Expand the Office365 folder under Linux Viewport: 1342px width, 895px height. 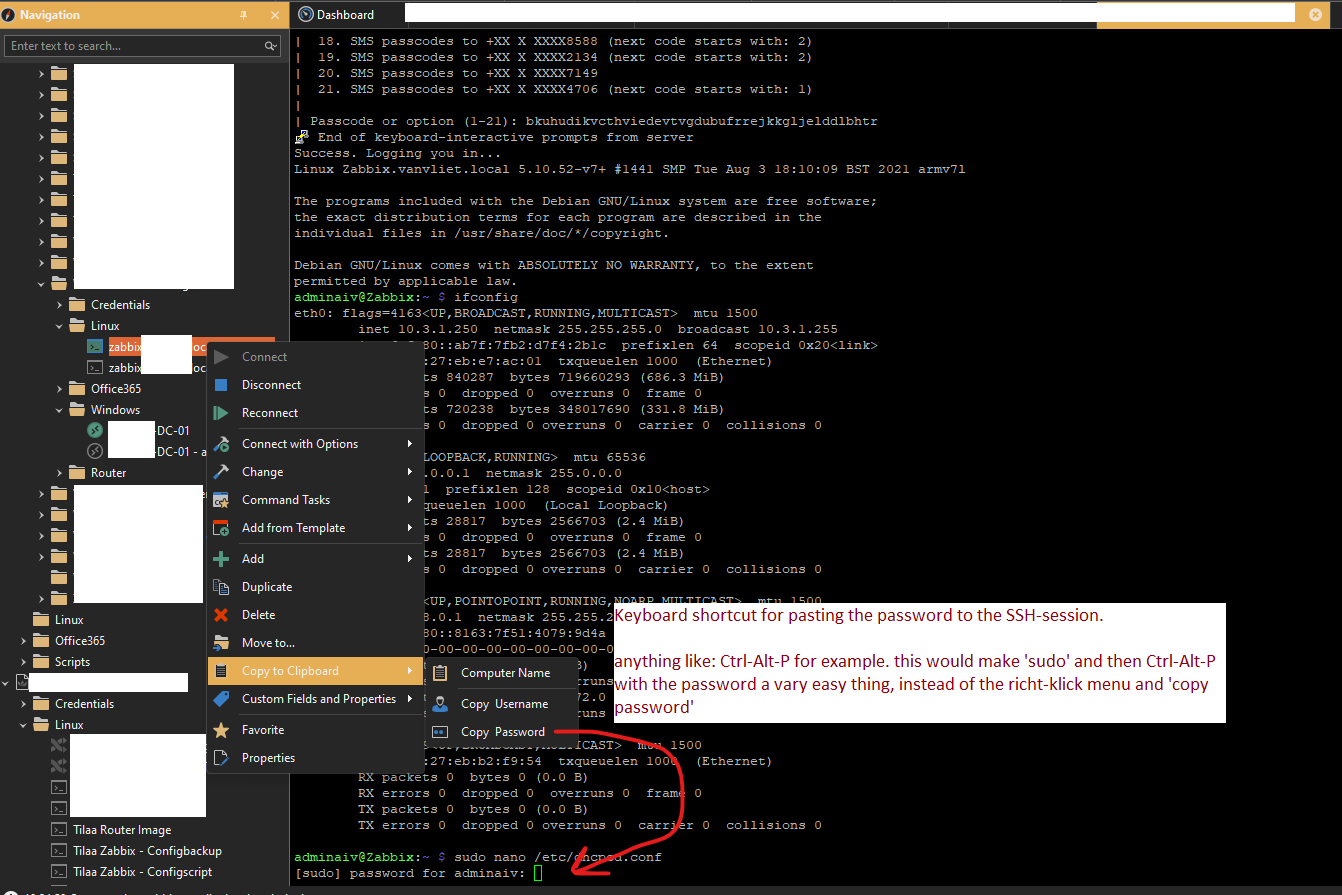click(x=59, y=389)
